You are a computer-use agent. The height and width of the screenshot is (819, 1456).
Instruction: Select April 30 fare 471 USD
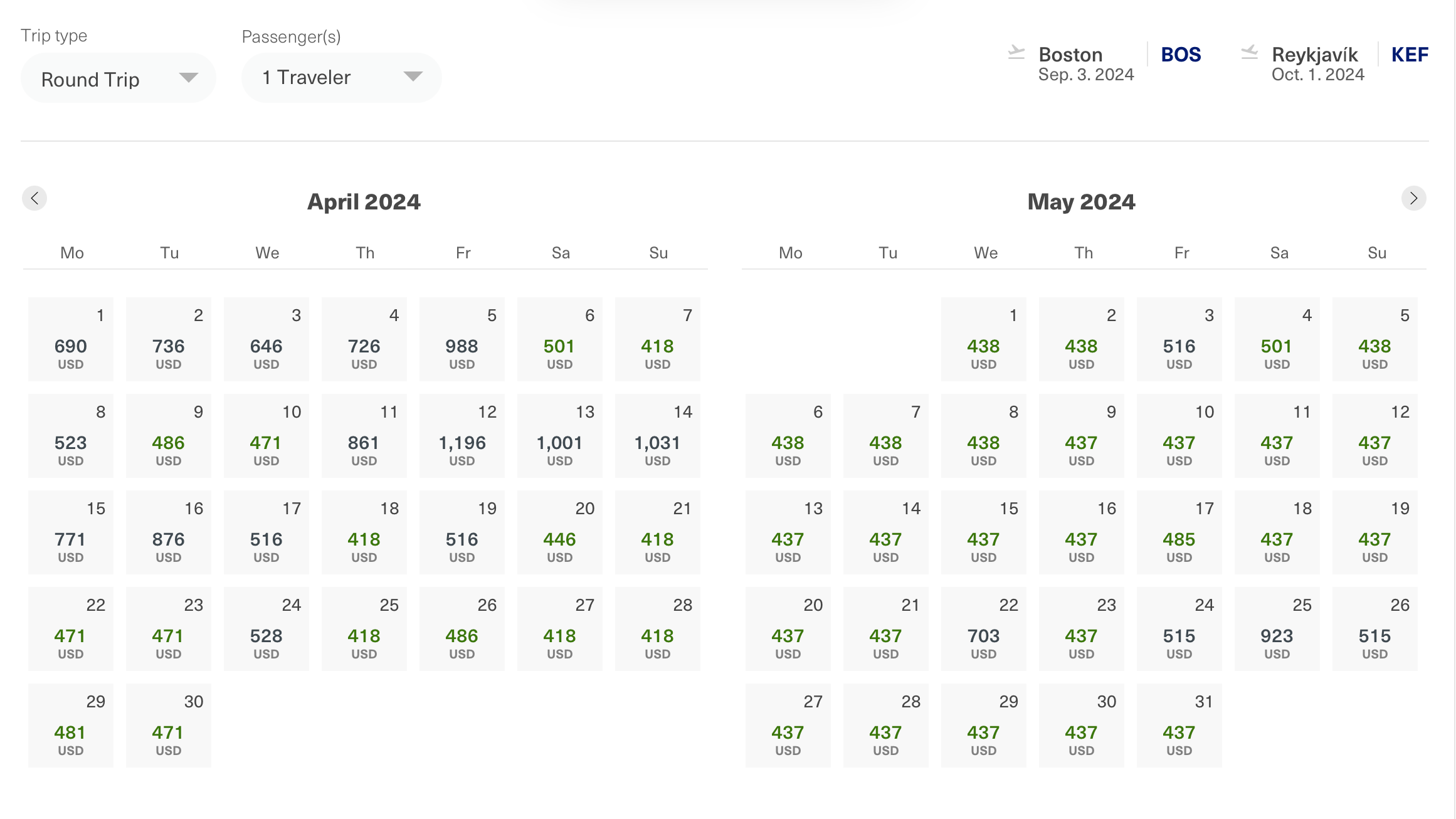pos(168,726)
